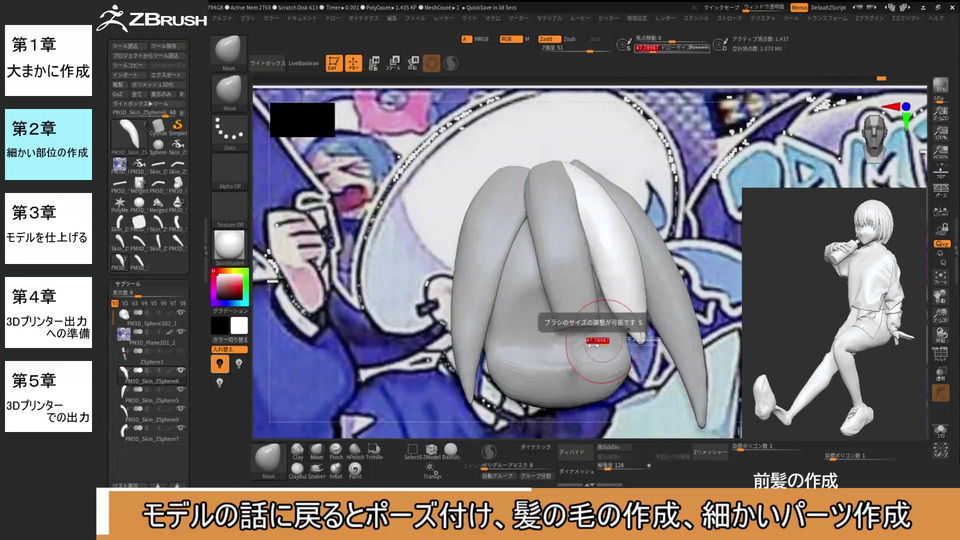Image resolution: width=960 pixels, height=540 pixels.
Task: Pick the Clay brush in bottom shelf
Action: coord(298,452)
